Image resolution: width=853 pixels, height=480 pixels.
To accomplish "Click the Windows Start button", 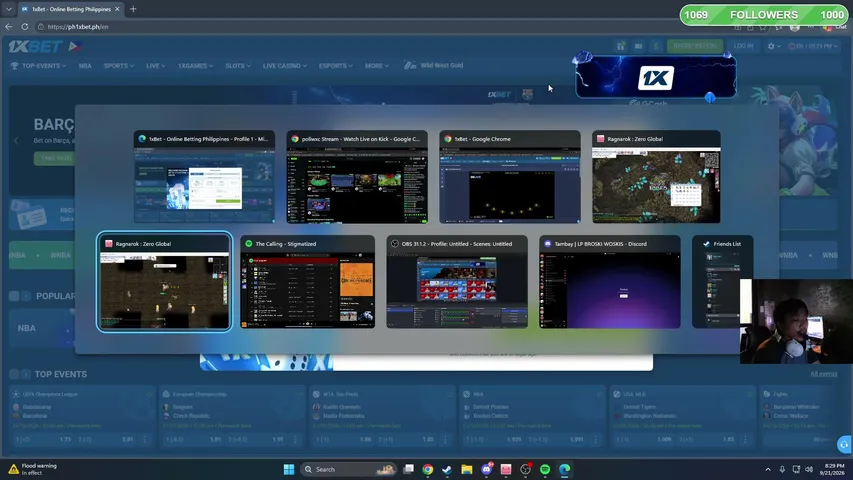I will [289, 469].
